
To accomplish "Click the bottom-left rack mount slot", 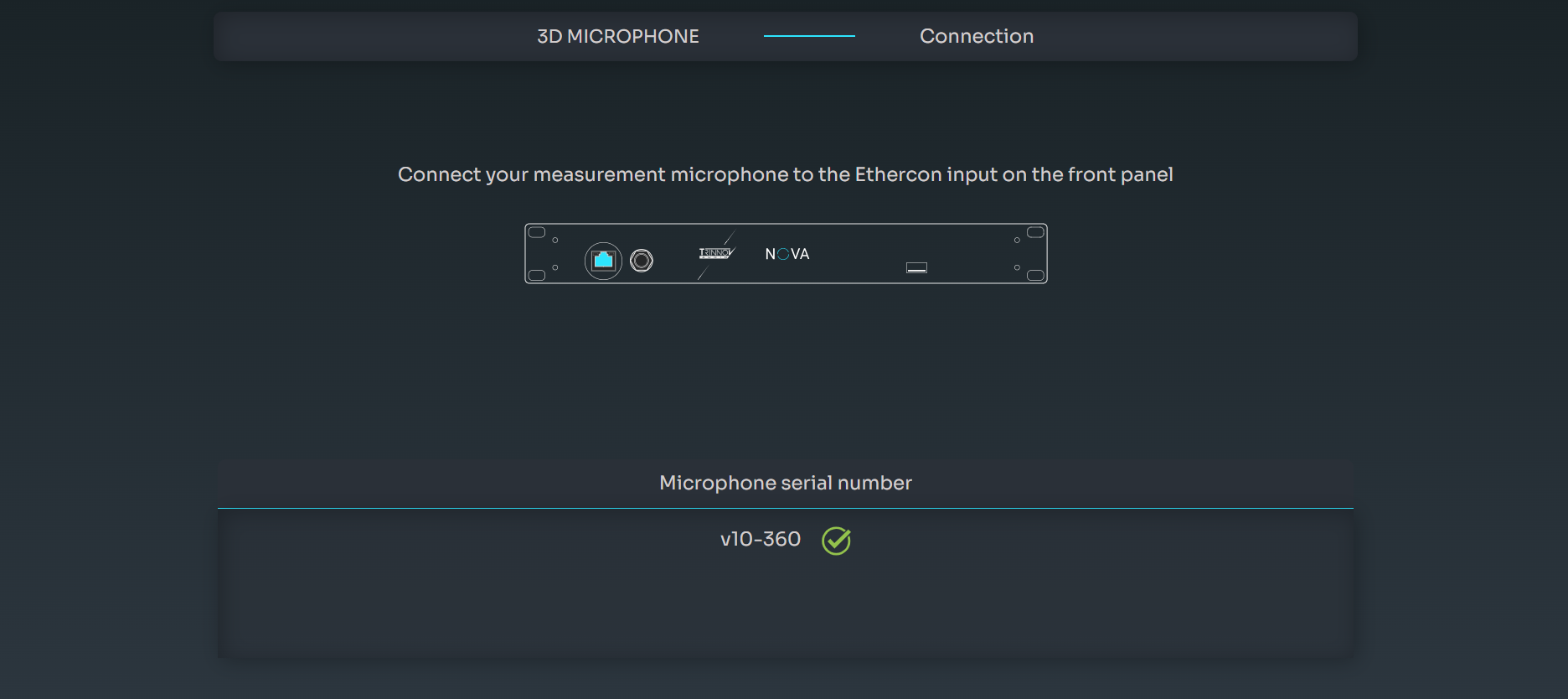I will point(537,275).
